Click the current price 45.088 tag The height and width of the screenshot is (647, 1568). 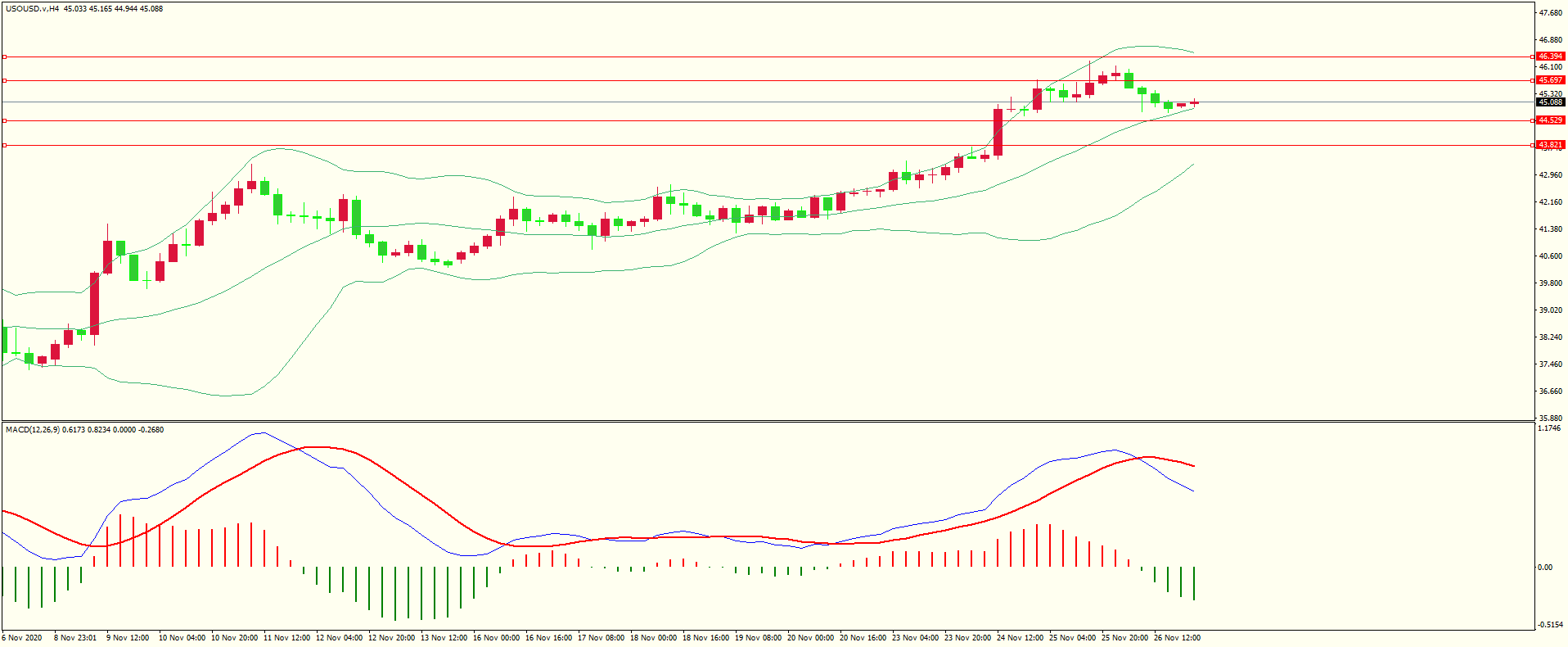[1550, 102]
